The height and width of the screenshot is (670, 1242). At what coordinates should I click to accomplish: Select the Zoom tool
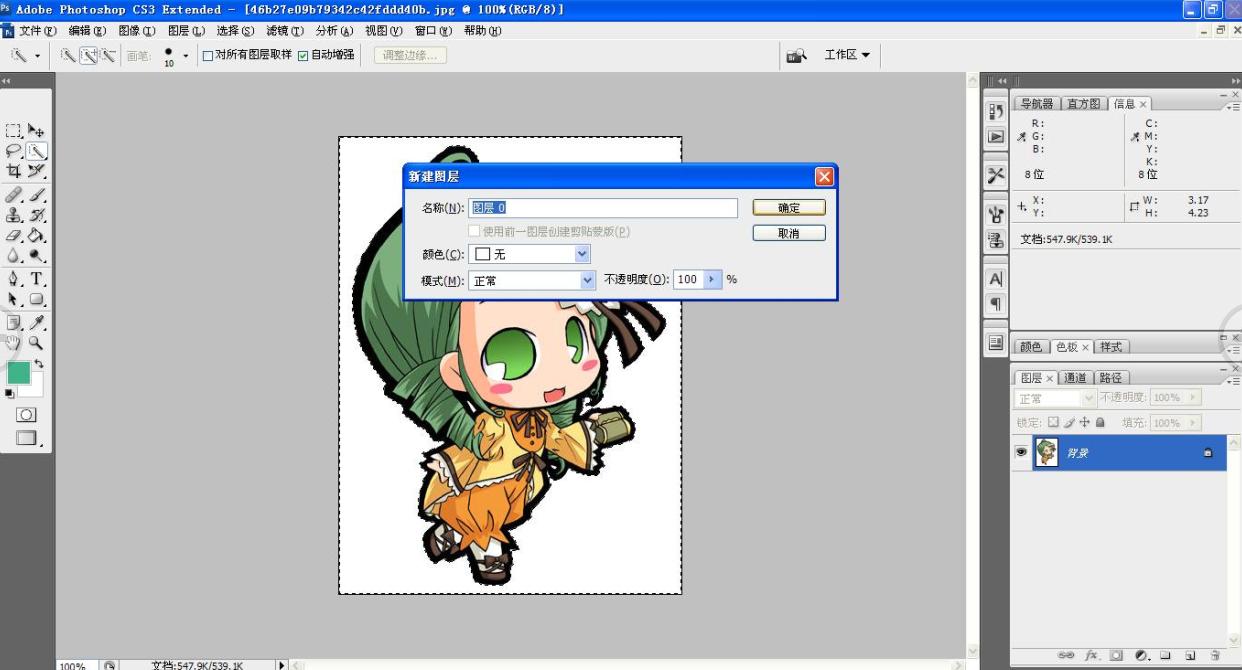click(x=36, y=342)
